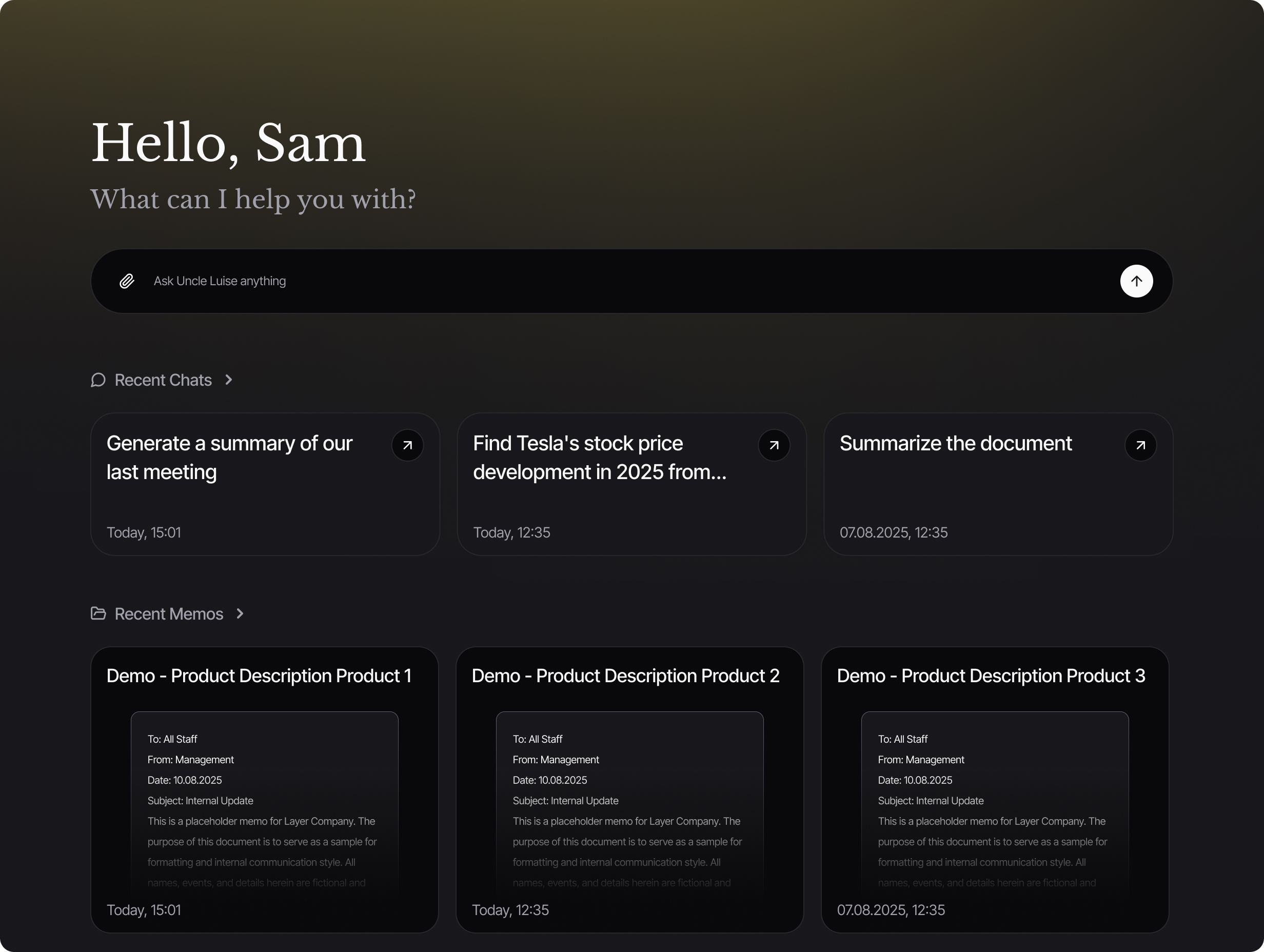This screenshot has height=952, width=1264.
Task: Click the Recent Memos heading
Action: pyautogui.click(x=169, y=613)
